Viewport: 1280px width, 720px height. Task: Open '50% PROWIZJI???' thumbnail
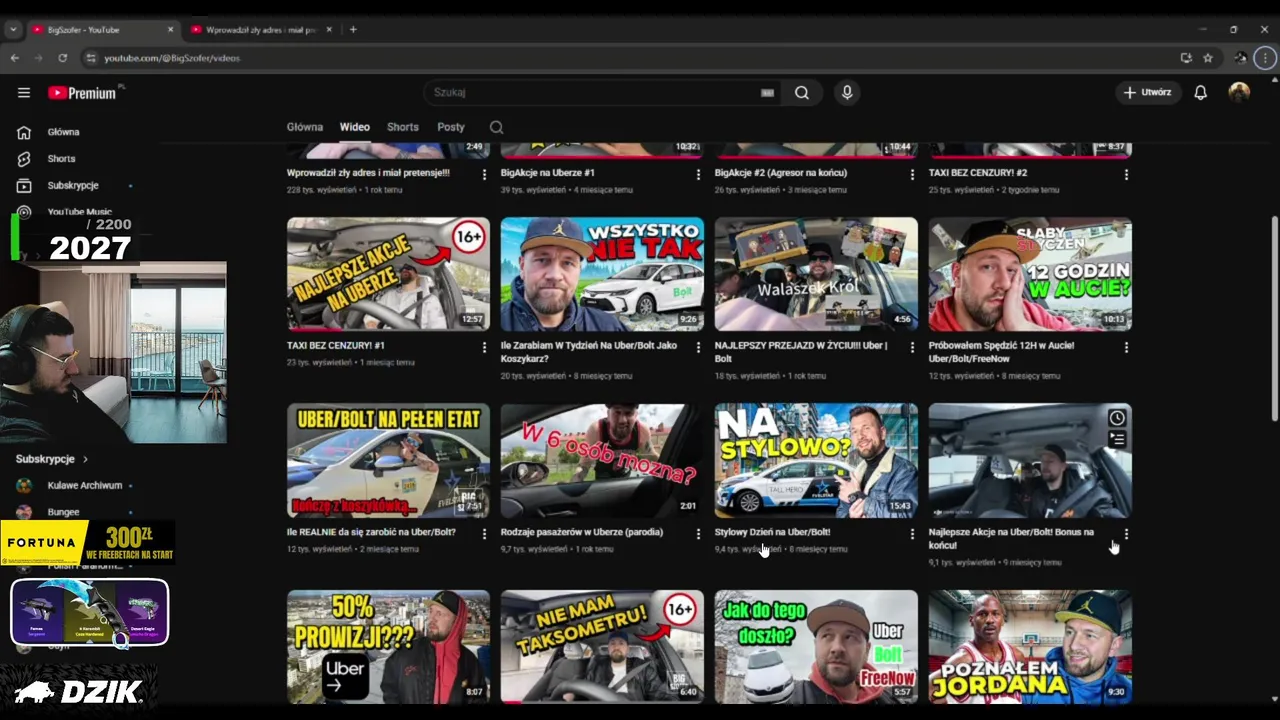[x=388, y=647]
